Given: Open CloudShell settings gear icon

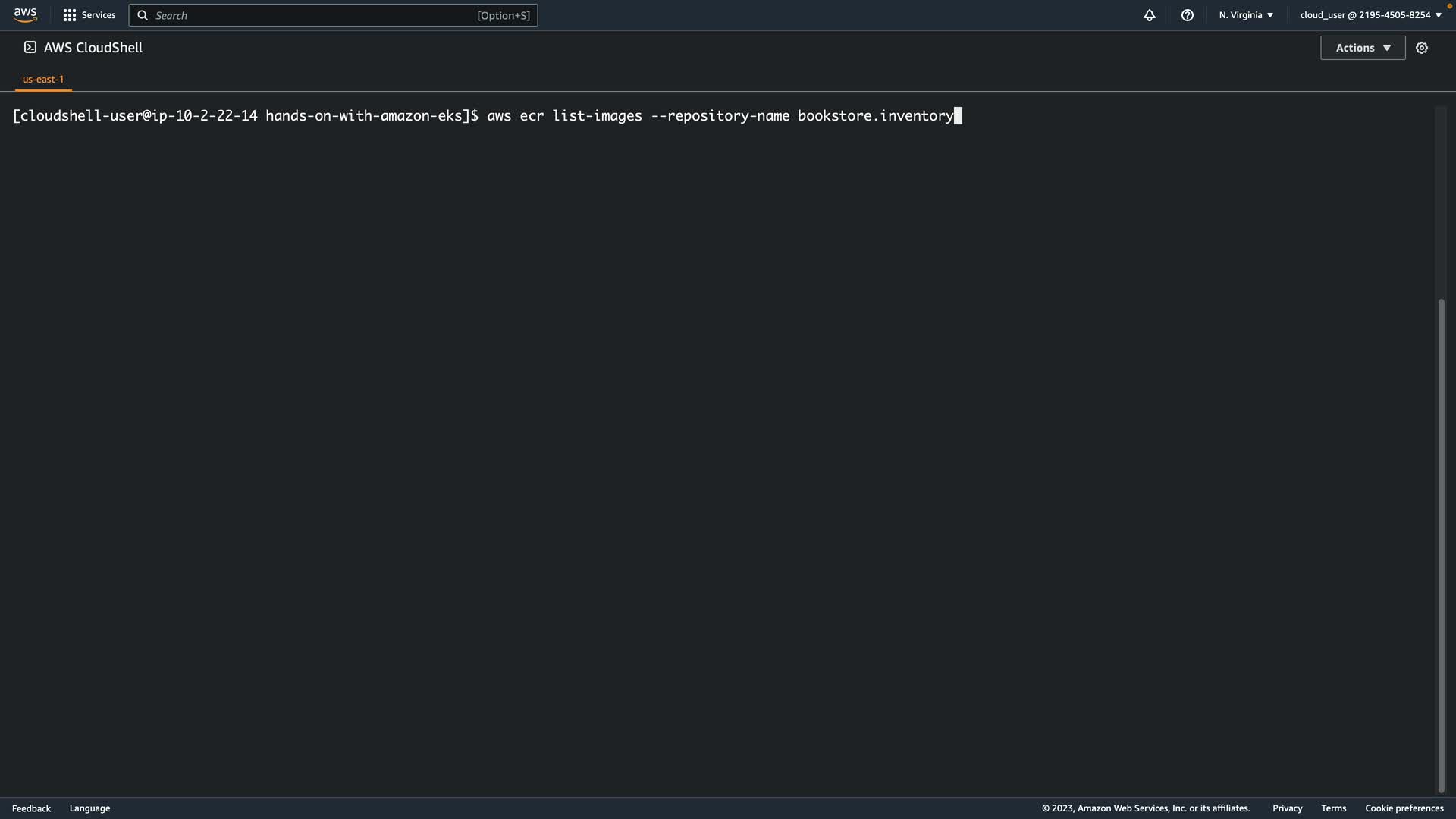Looking at the screenshot, I should point(1422,48).
